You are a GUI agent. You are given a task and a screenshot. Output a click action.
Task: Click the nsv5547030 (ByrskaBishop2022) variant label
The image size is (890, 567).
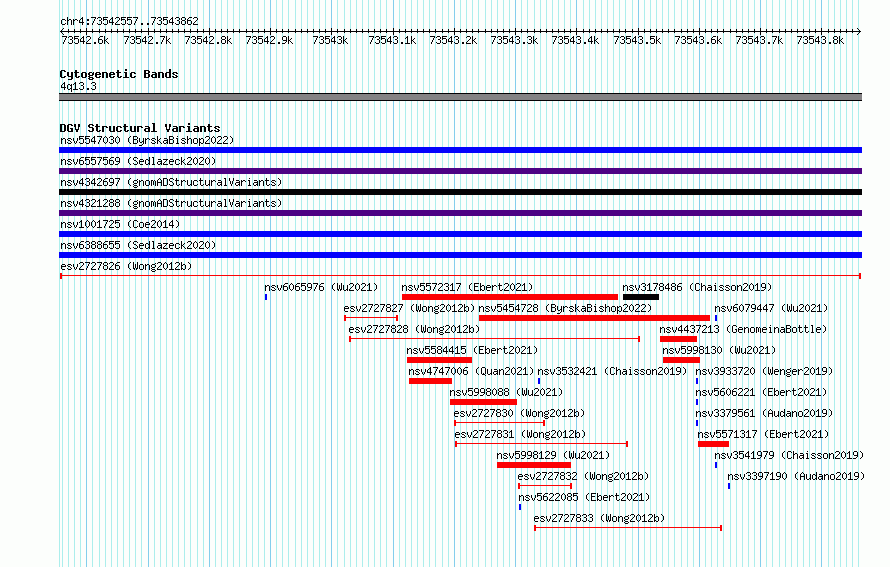[147, 140]
